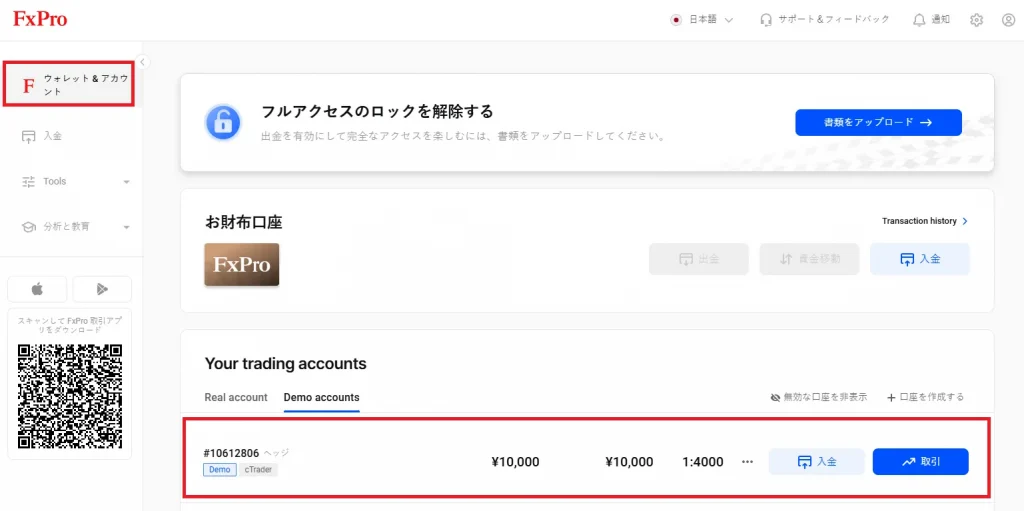The width and height of the screenshot is (1024, 511).
Task: Click the FxPro logo in header
Action: coord(40,19)
